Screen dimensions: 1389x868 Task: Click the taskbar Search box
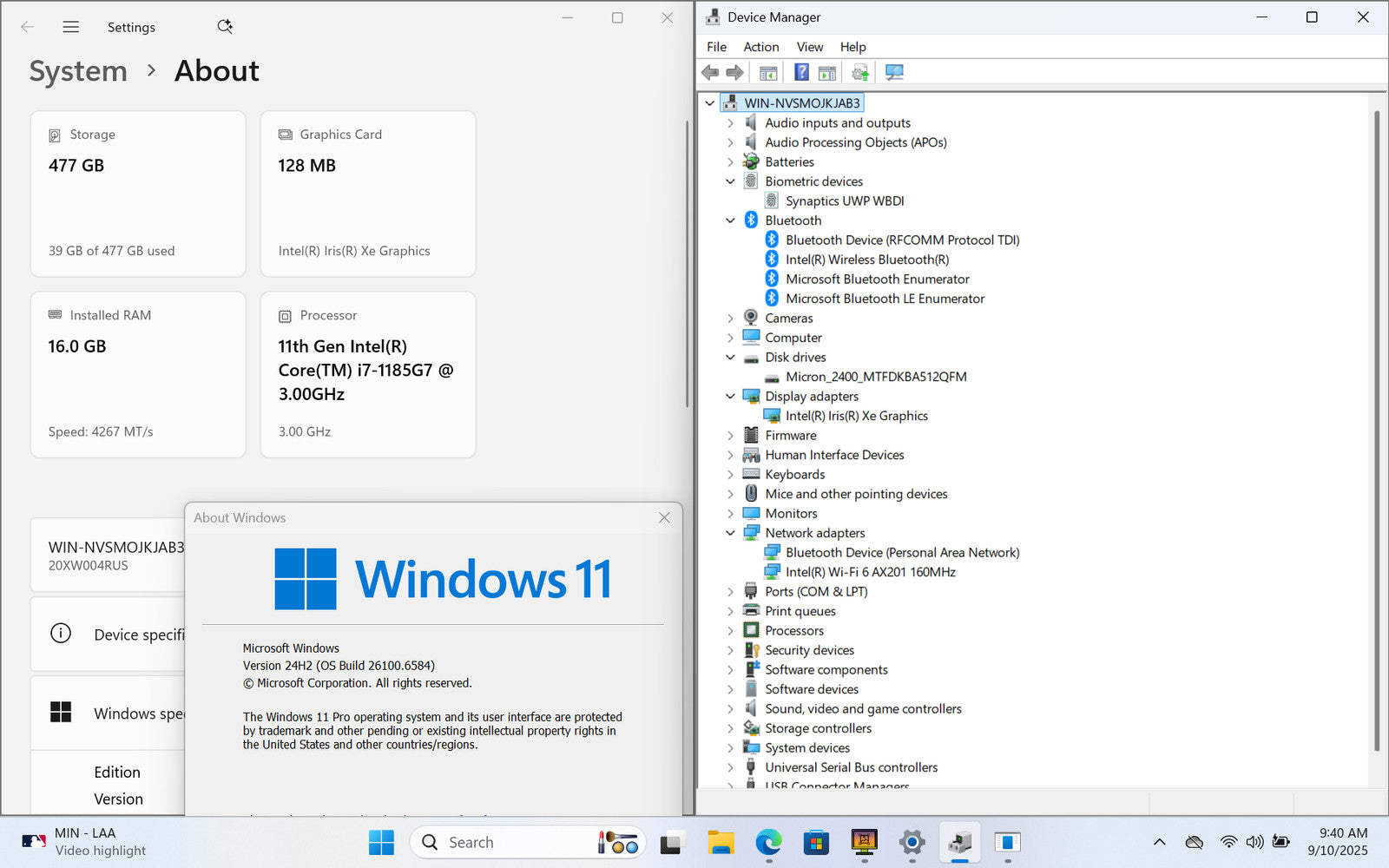click(x=527, y=842)
